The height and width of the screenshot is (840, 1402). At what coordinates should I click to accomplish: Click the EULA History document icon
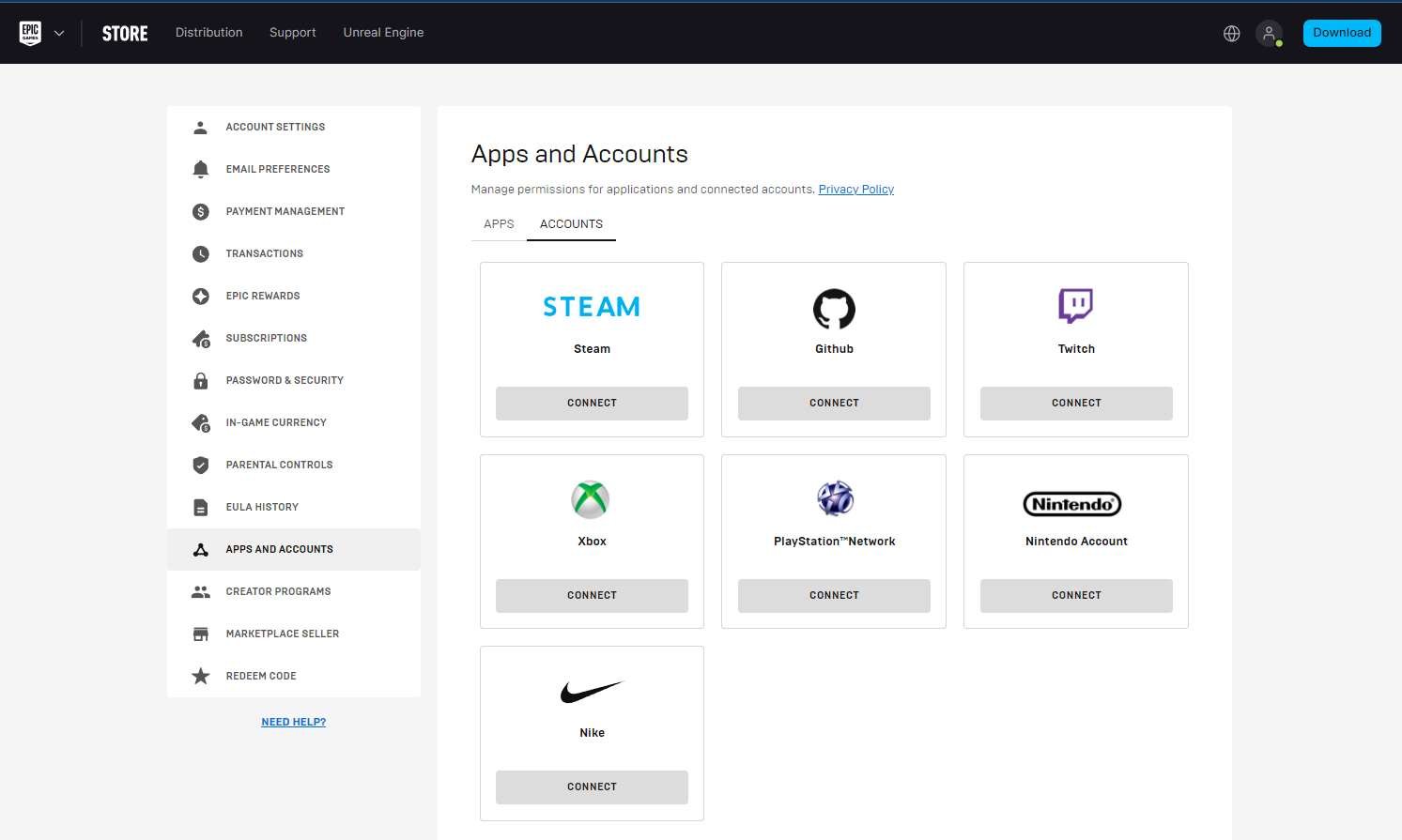200,507
